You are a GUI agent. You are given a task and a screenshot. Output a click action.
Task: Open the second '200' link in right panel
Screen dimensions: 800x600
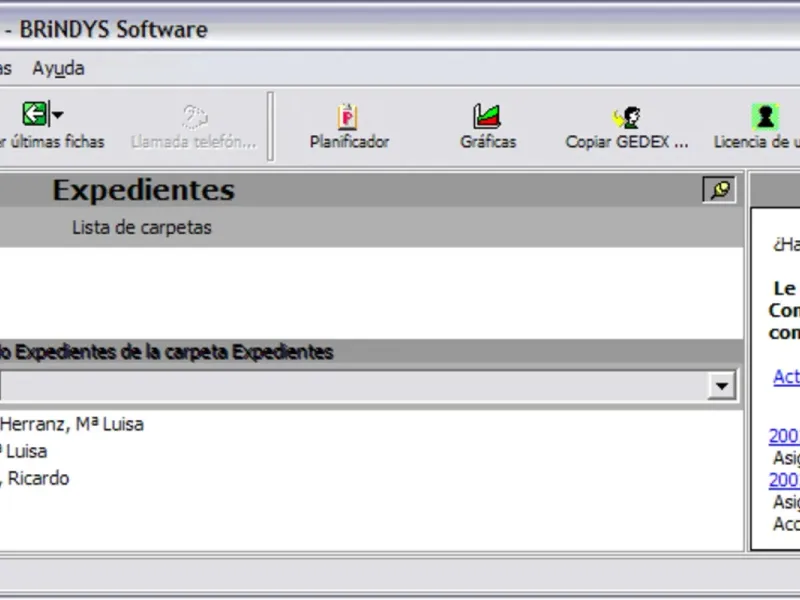pos(784,480)
